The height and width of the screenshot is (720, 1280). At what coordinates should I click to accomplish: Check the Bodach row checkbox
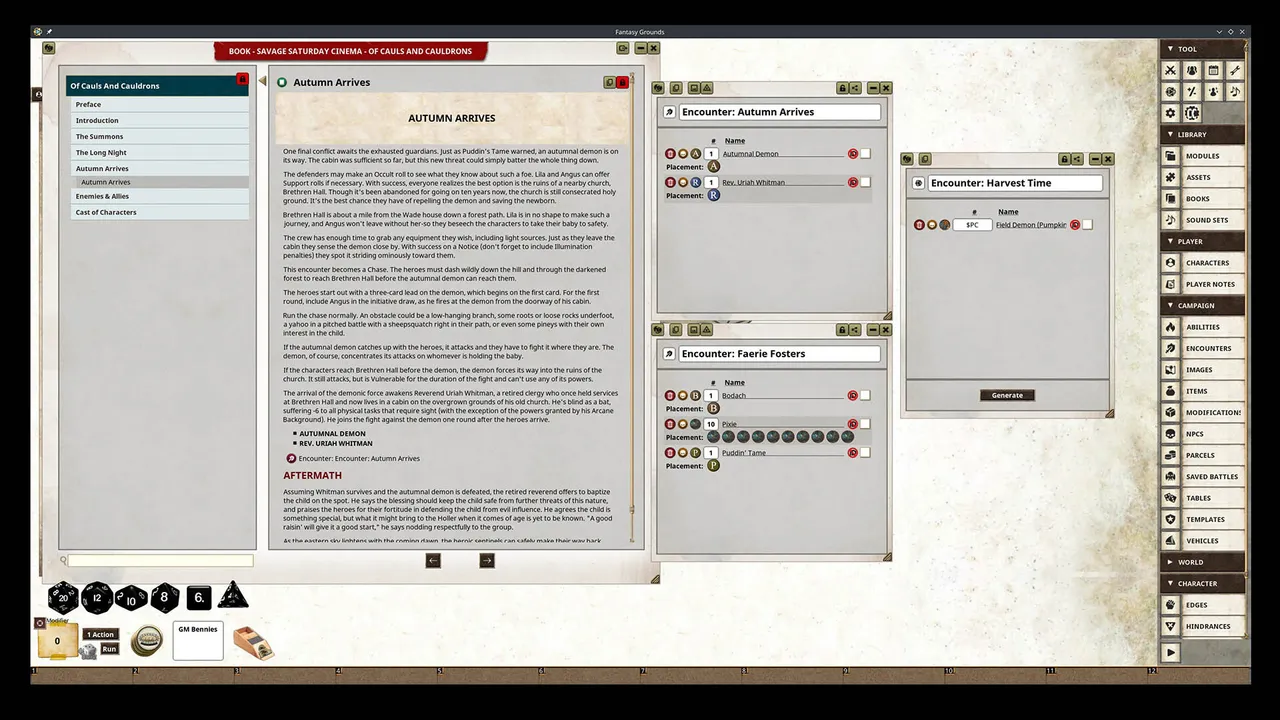click(x=865, y=396)
